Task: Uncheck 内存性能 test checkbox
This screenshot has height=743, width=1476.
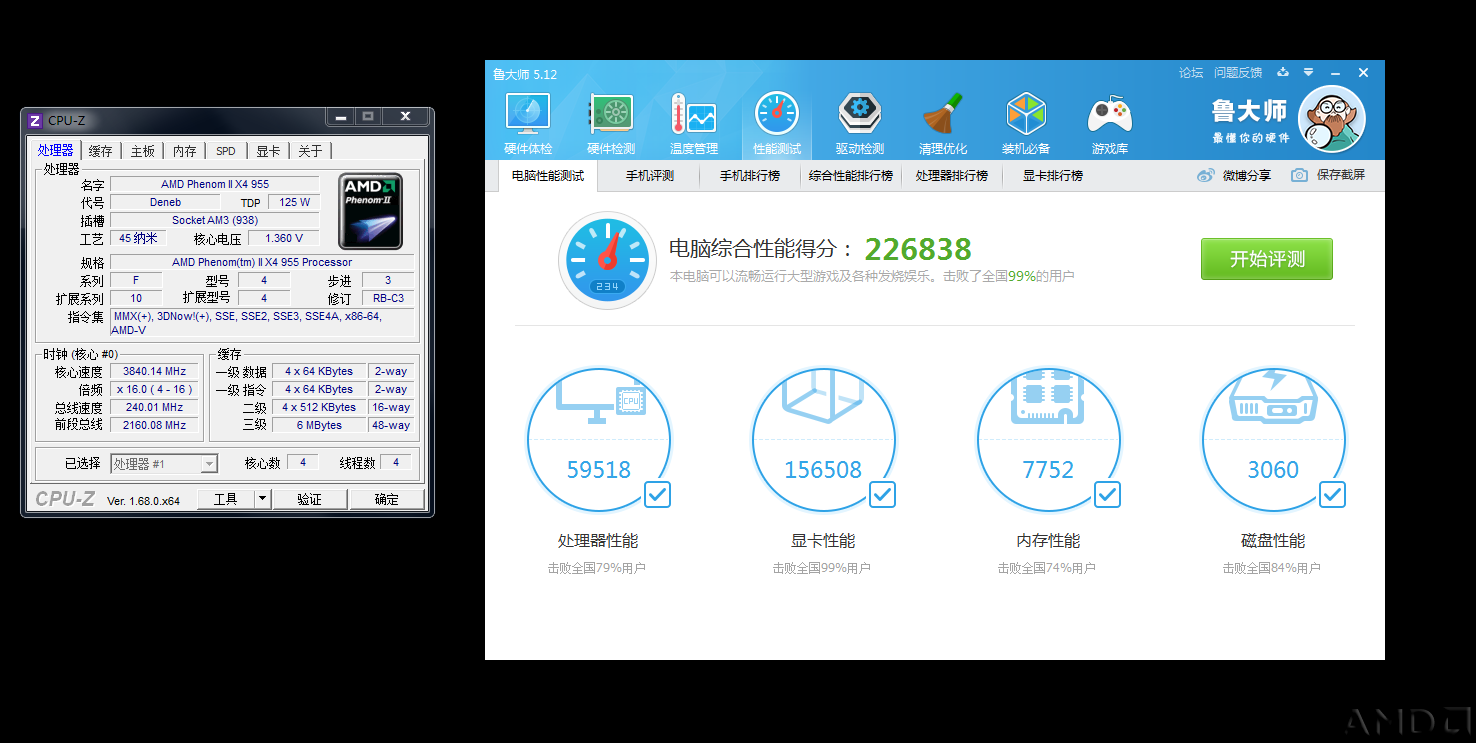Action: pyautogui.click(x=1108, y=494)
